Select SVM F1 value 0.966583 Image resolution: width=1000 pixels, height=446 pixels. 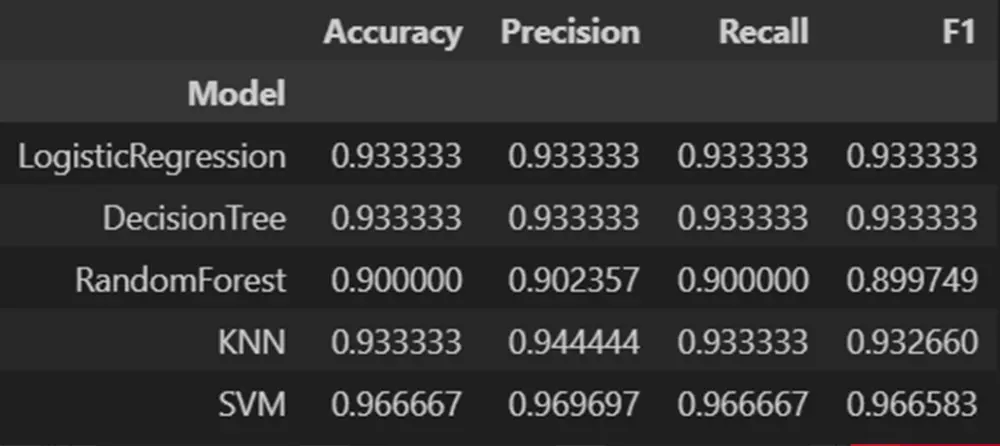coord(911,404)
